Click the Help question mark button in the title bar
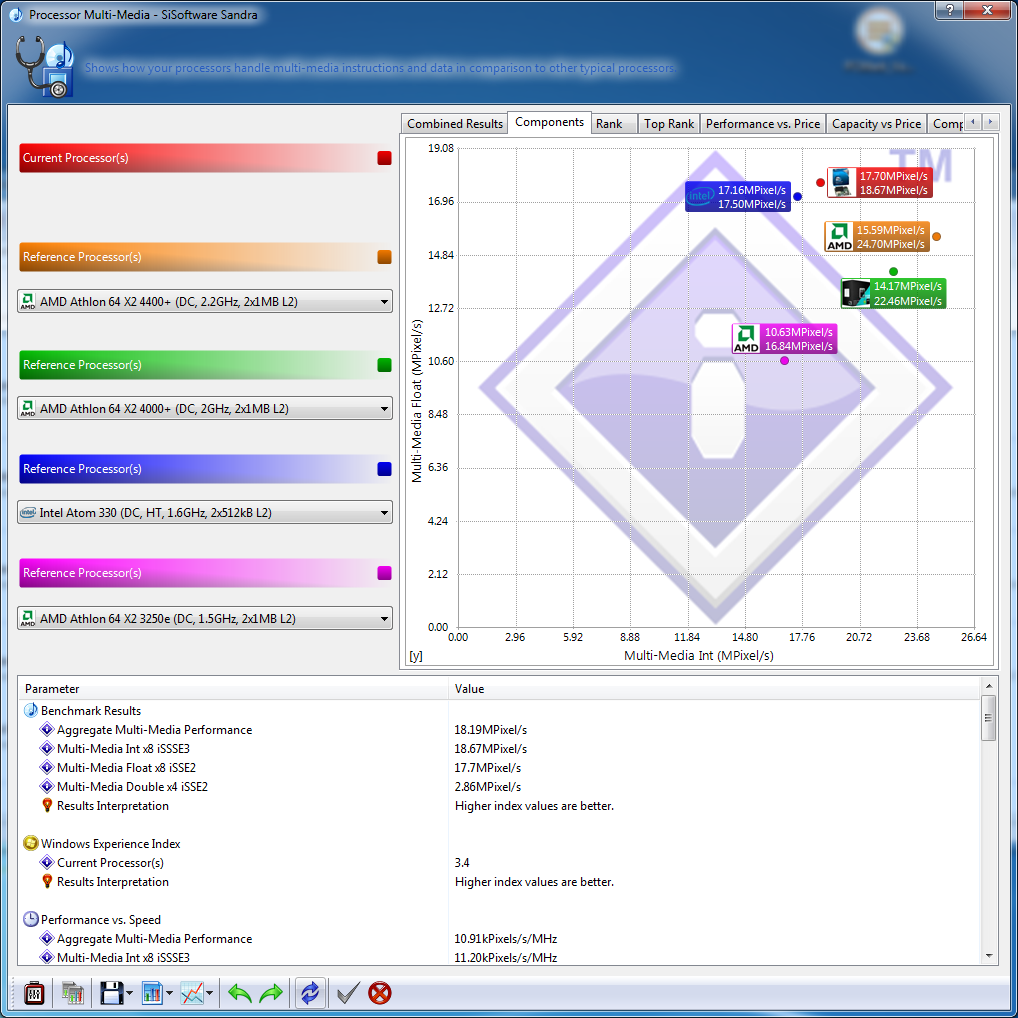Image resolution: width=1018 pixels, height=1018 pixels. 950,10
